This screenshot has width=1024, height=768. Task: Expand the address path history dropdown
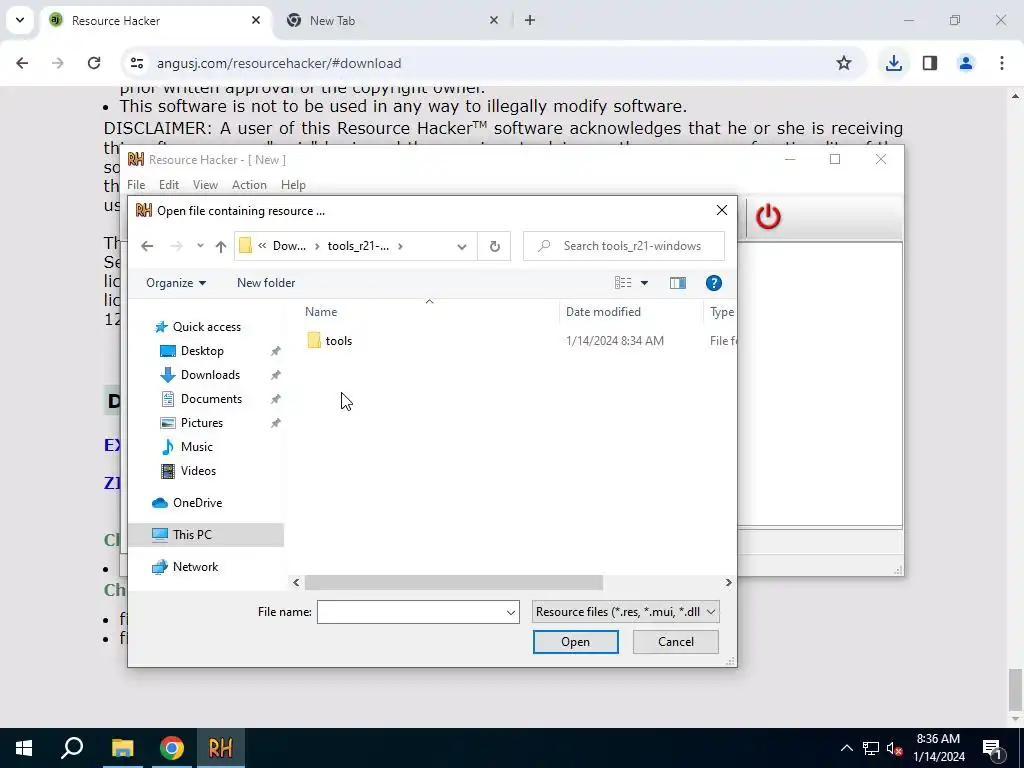click(x=462, y=246)
